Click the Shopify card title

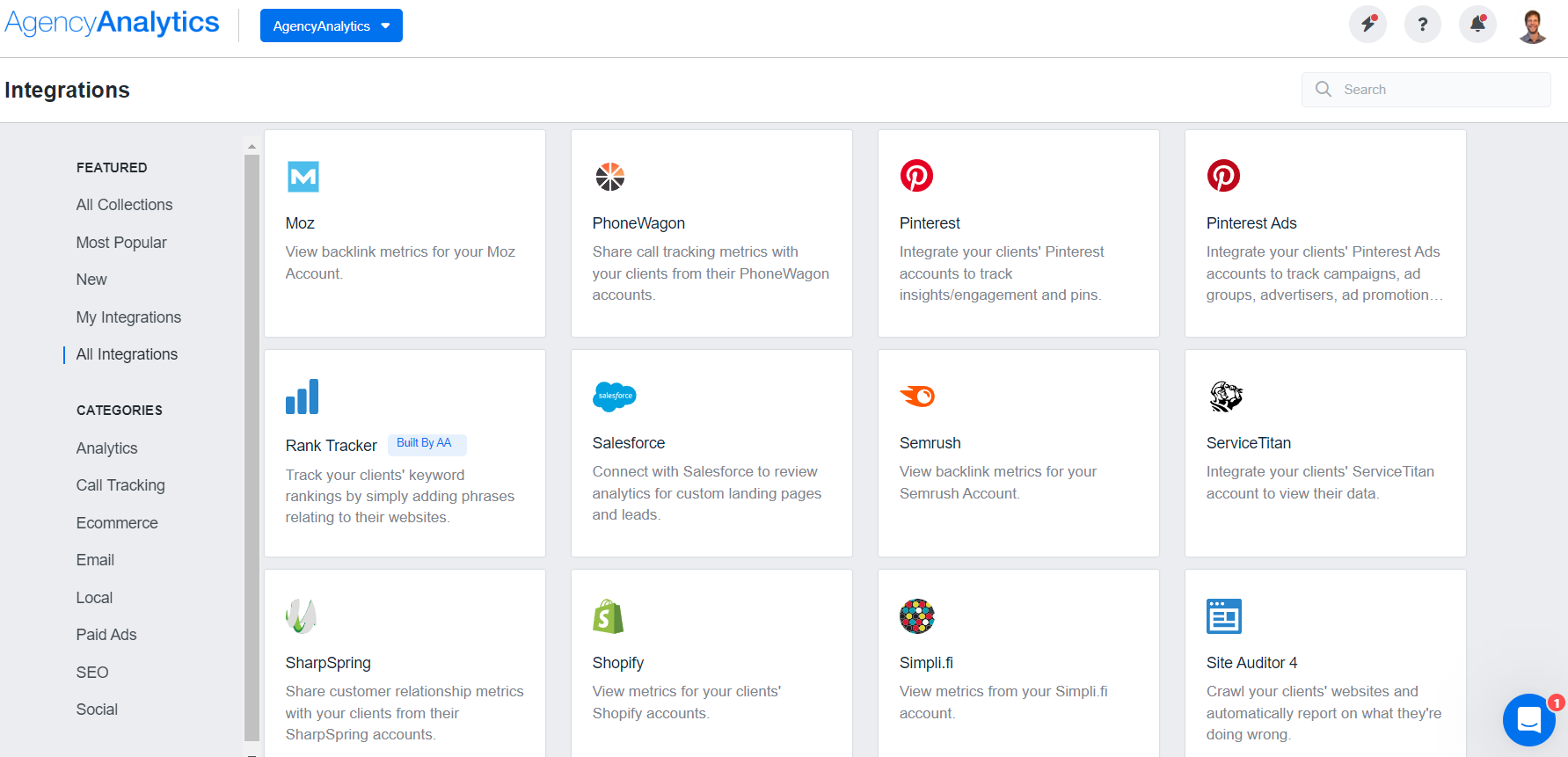[618, 663]
